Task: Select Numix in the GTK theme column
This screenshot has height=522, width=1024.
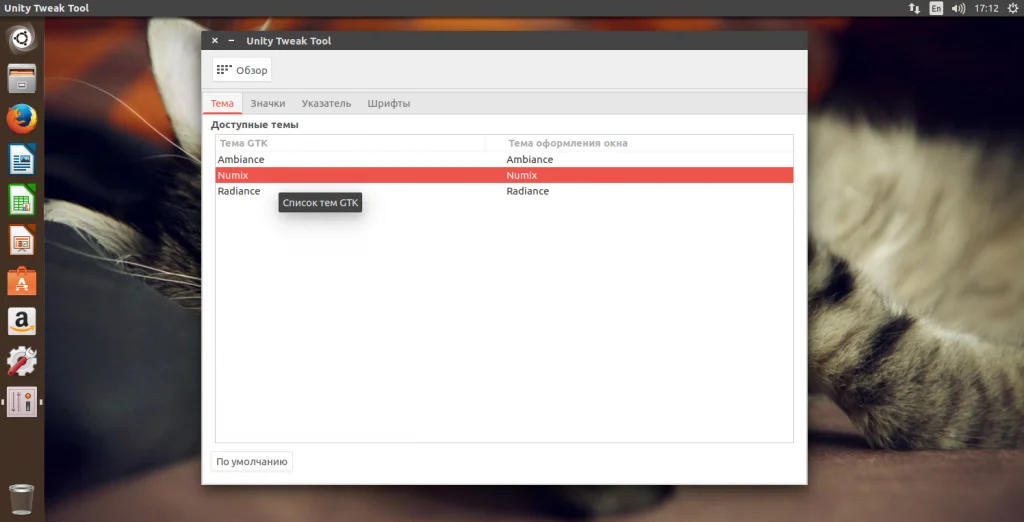Action: 233,175
